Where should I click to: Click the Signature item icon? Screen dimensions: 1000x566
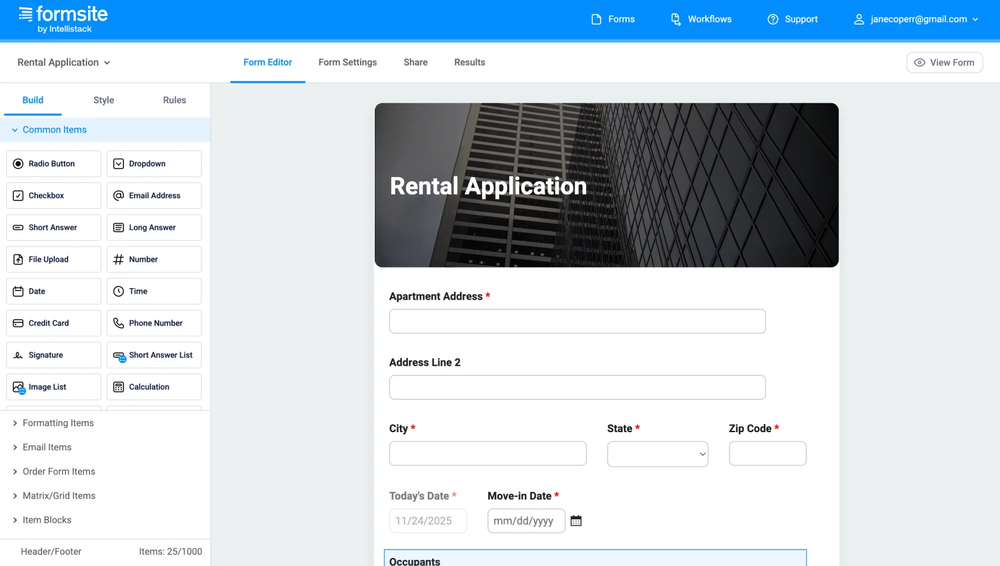[x=18, y=355]
